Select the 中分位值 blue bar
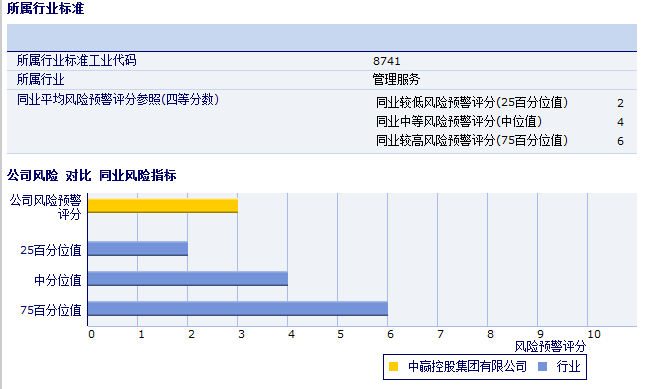The image size is (656, 389). pyautogui.click(x=188, y=279)
